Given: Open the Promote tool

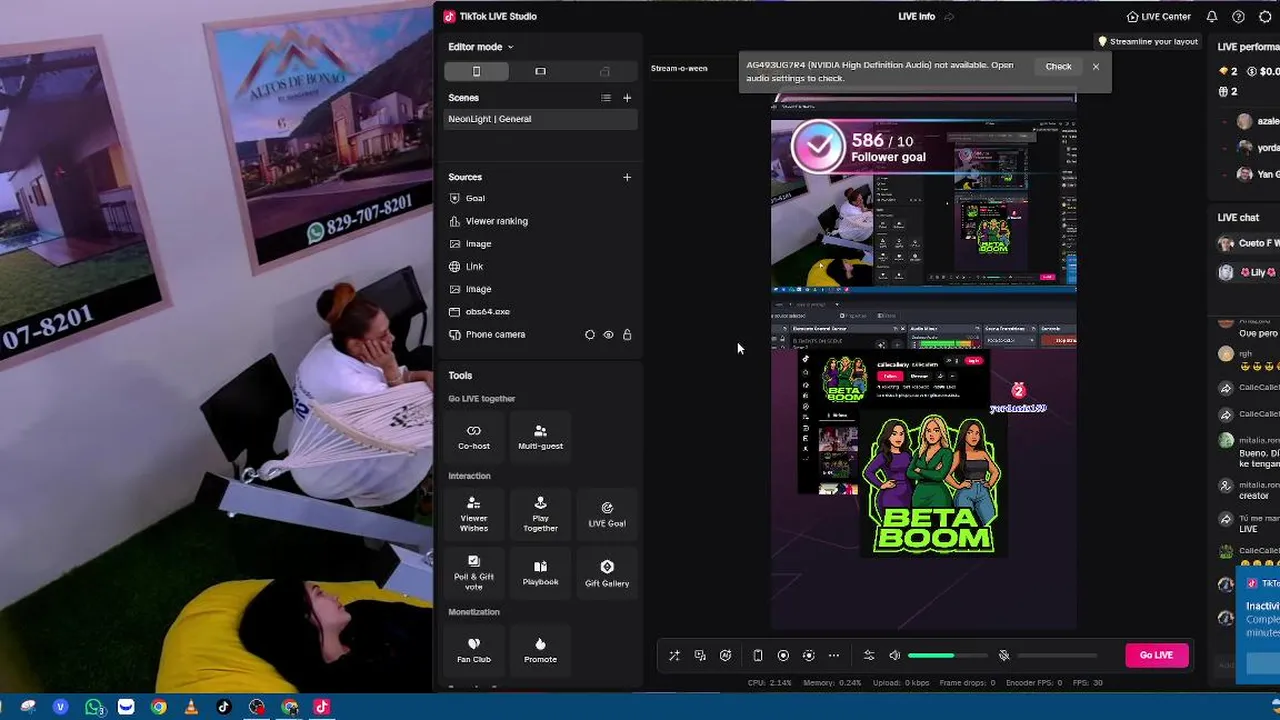Looking at the screenshot, I should tap(540, 650).
